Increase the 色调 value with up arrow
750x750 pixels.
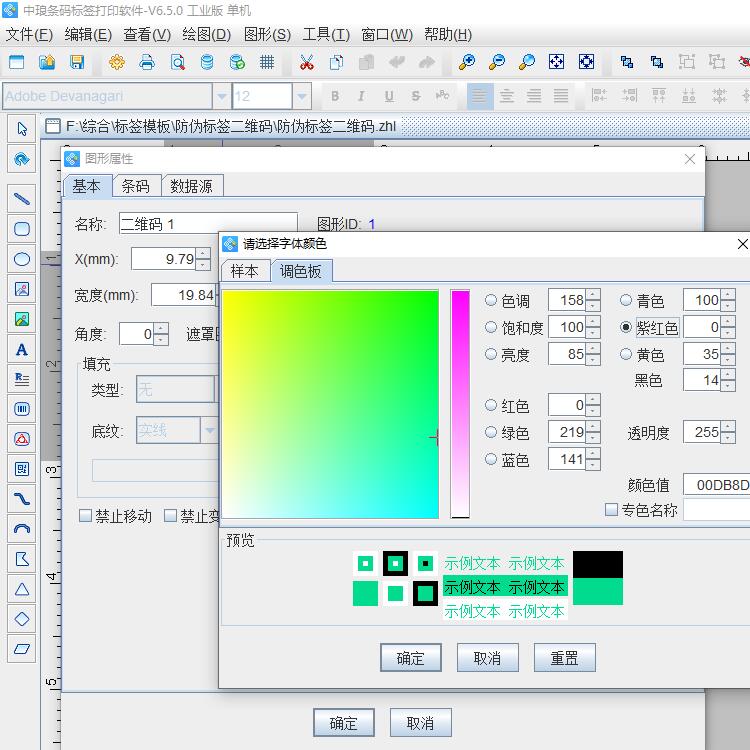pyautogui.click(x=593, y=295)
